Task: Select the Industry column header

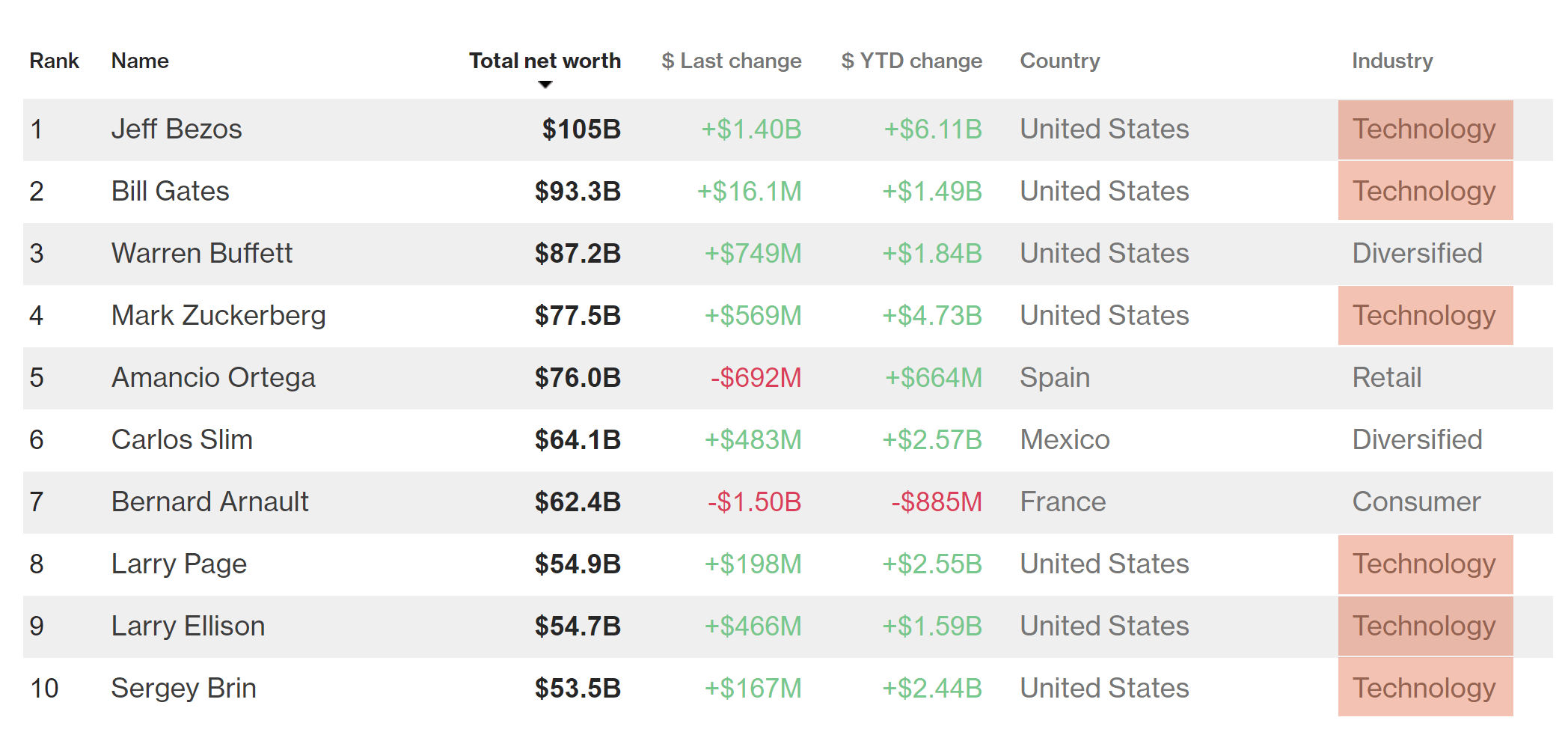Action: coord(1391,61)
